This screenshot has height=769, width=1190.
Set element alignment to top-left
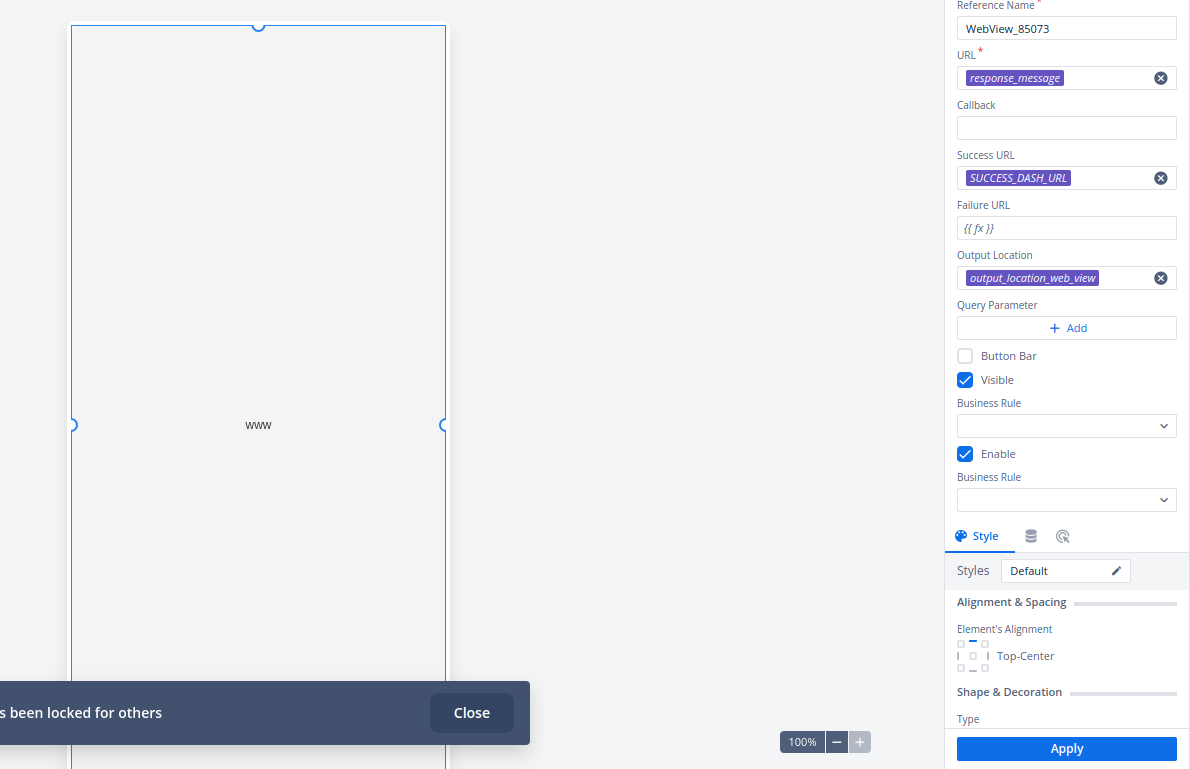point(961,645)
